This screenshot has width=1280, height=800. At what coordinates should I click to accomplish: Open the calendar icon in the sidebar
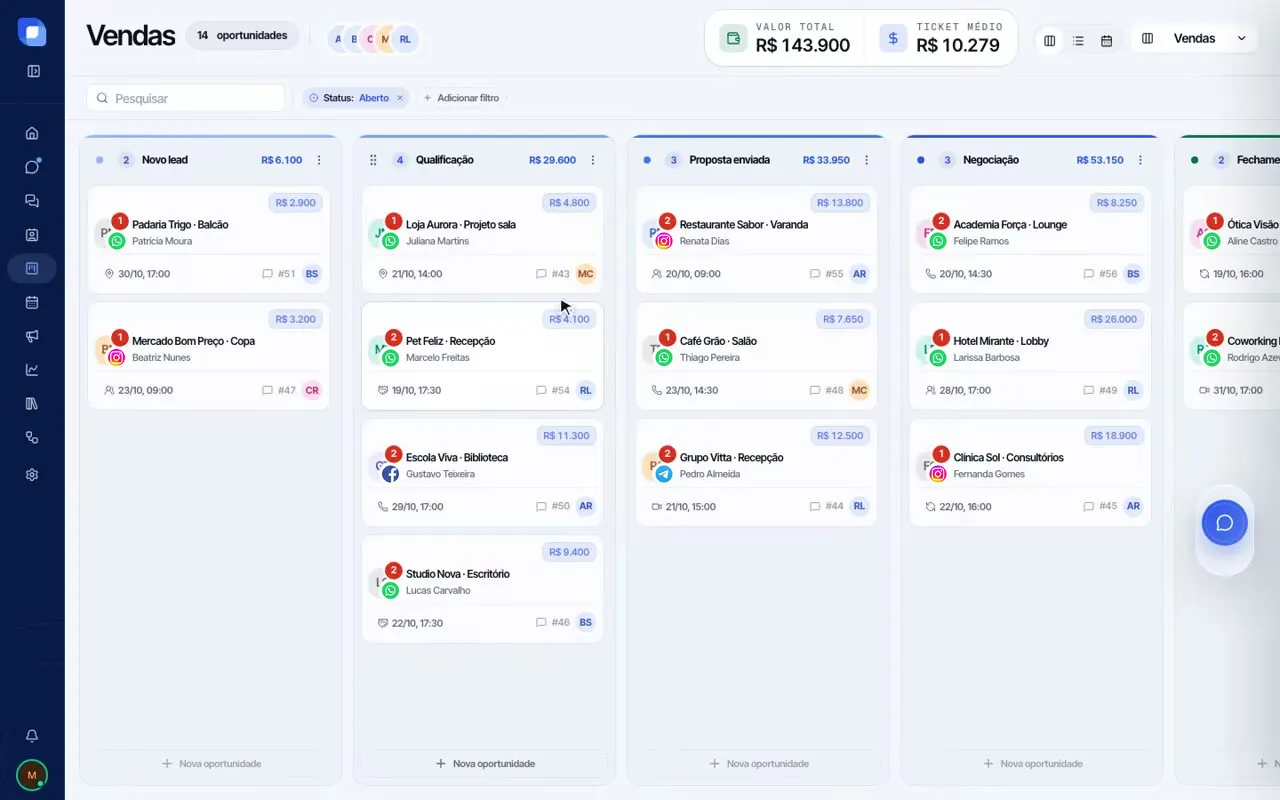pos(32,302)
